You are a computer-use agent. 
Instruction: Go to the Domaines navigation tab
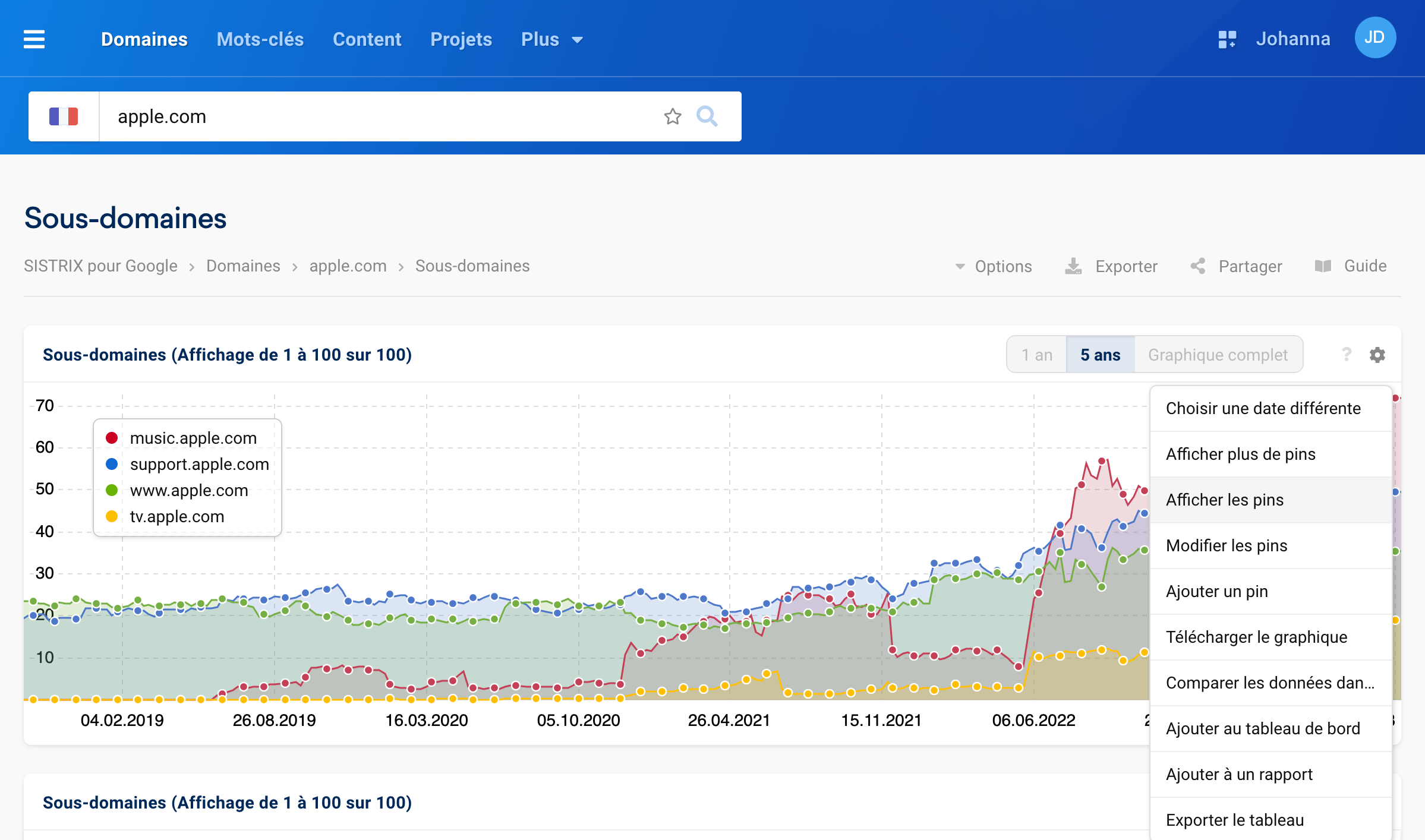144,39
